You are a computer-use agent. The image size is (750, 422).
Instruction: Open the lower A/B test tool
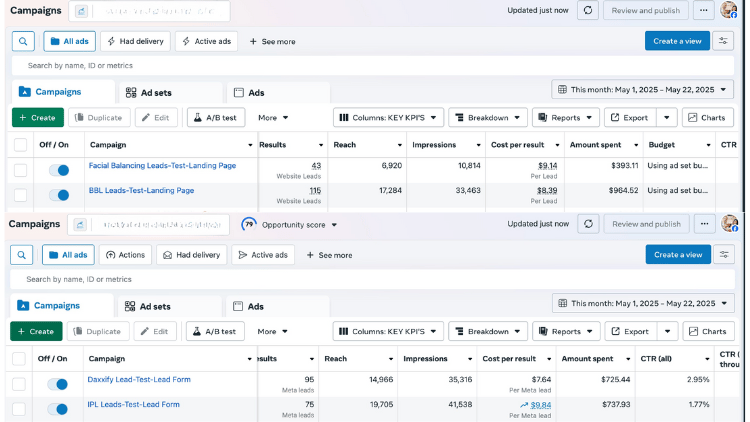(214, 331)
